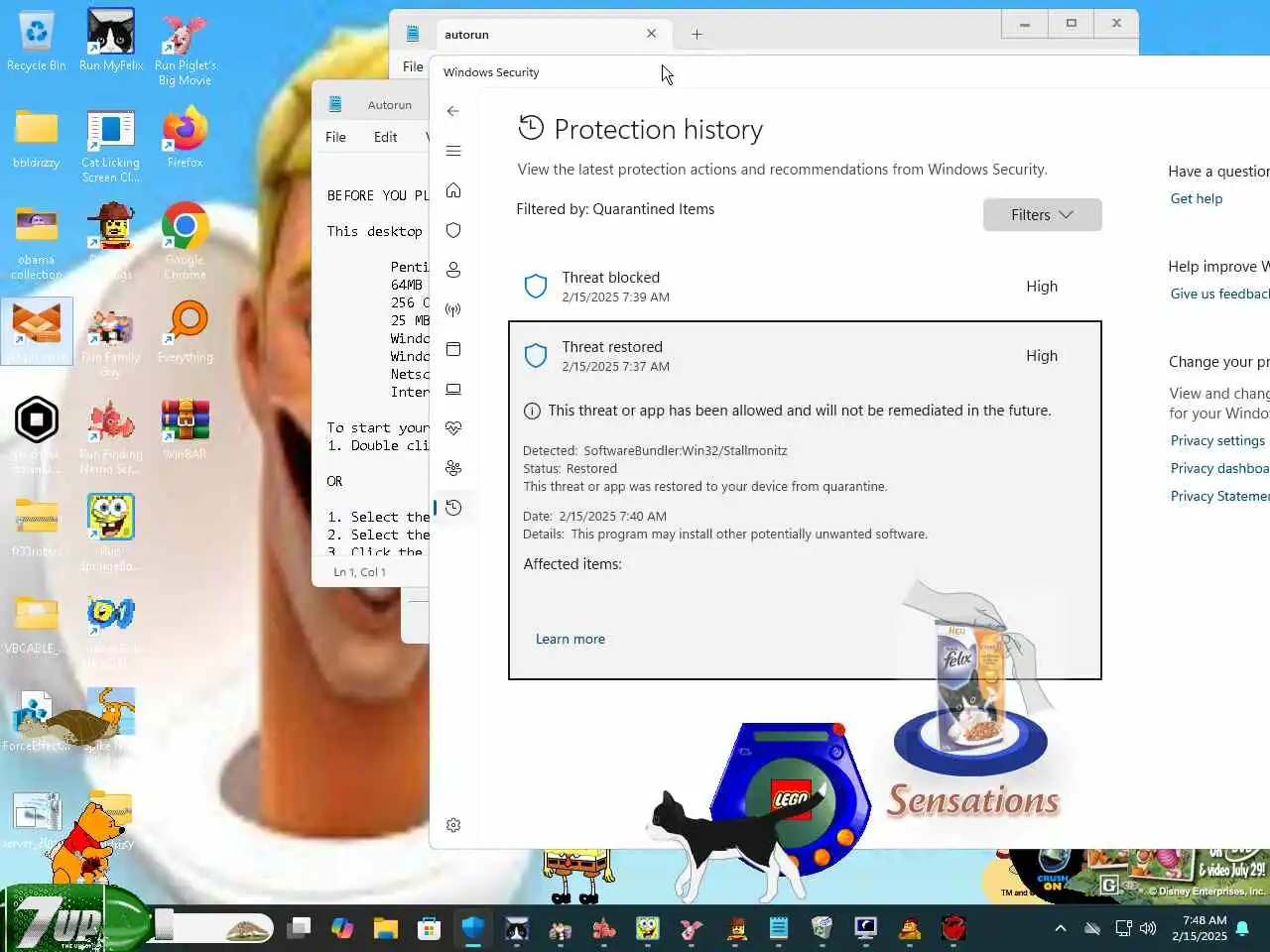Open the clock showing 7:48 AM

point(1200,928)
